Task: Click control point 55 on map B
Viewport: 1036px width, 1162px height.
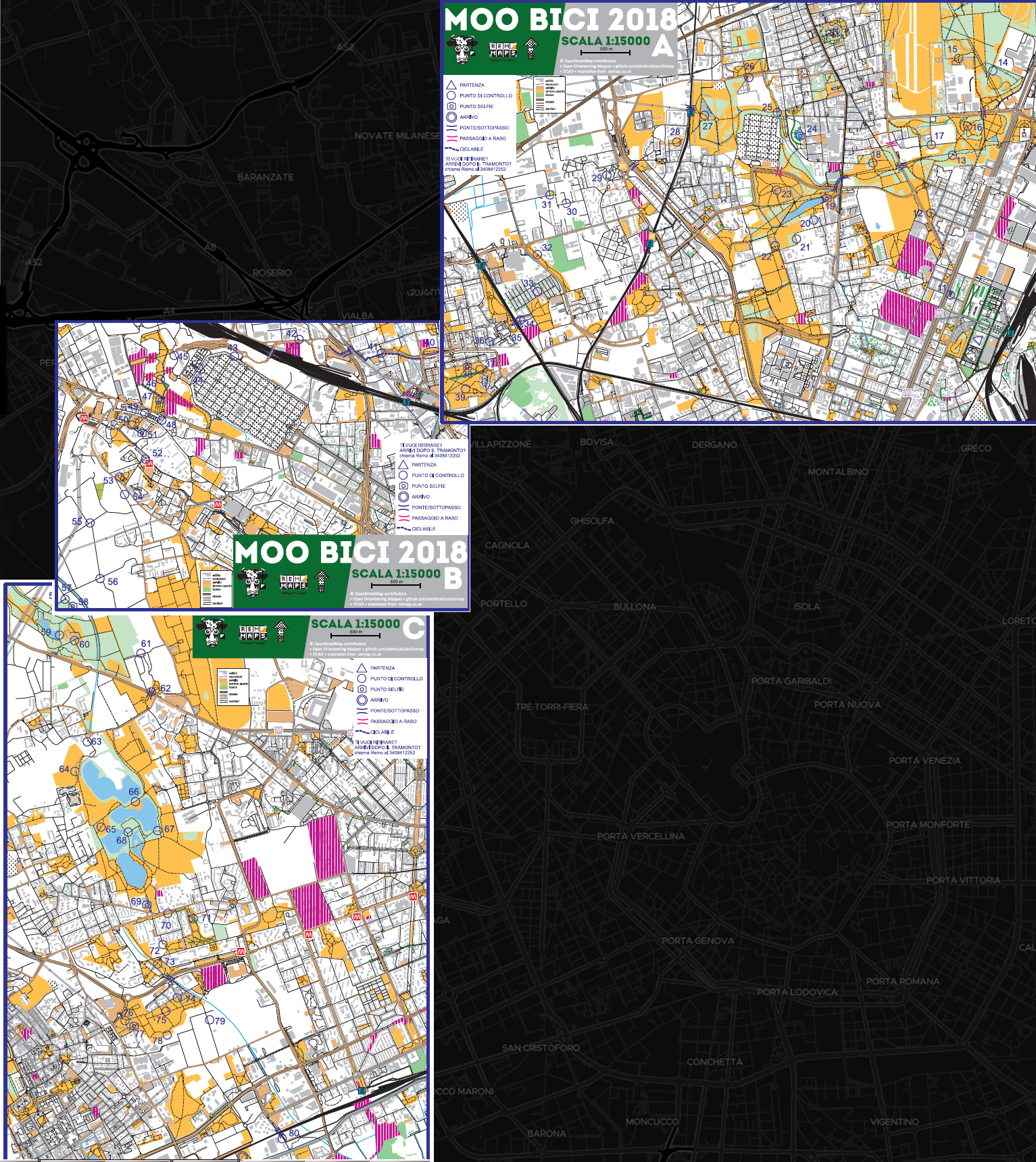Action: click(x=90, y=522)
